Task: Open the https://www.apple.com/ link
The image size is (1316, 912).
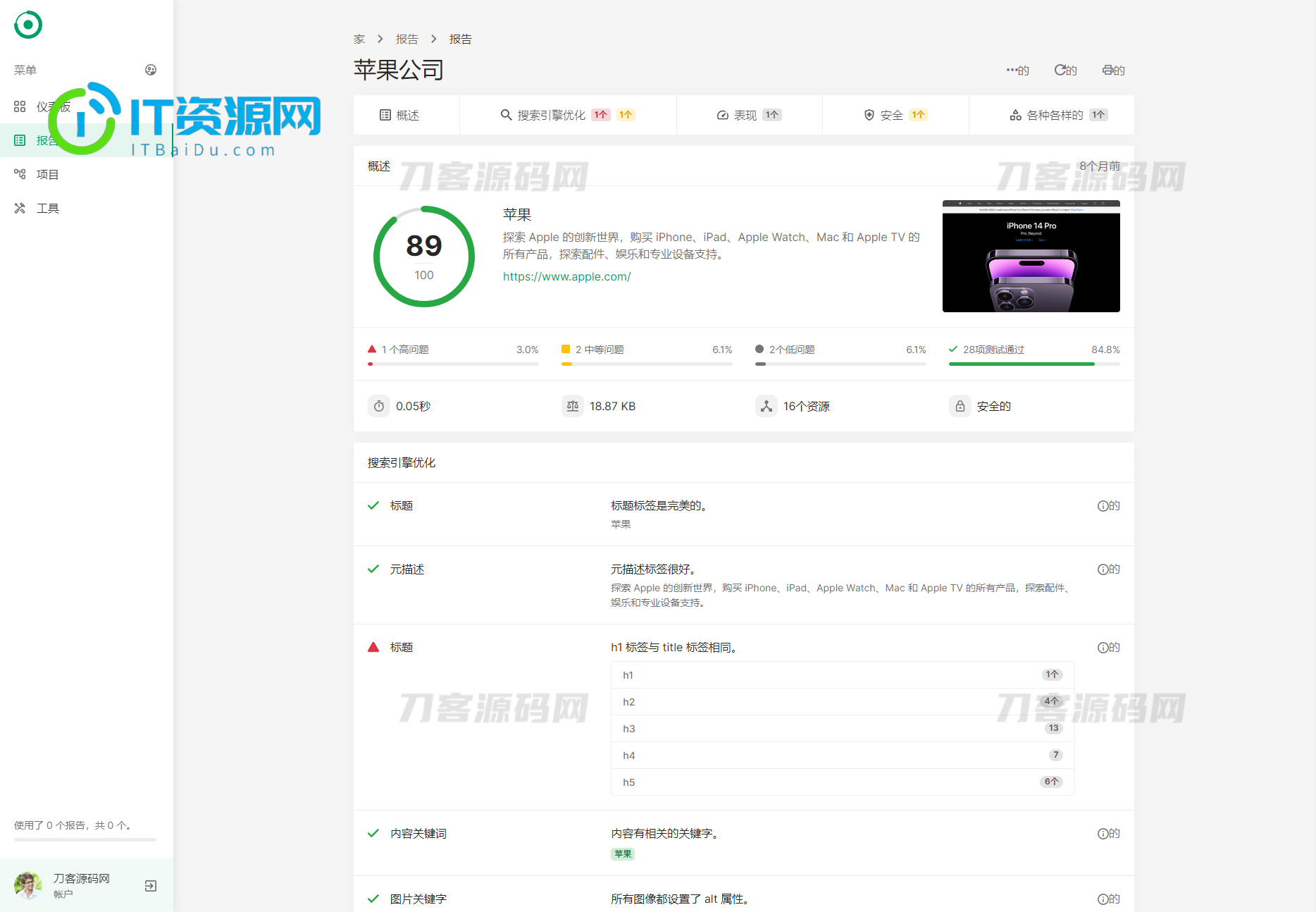Action: [566, 276]
